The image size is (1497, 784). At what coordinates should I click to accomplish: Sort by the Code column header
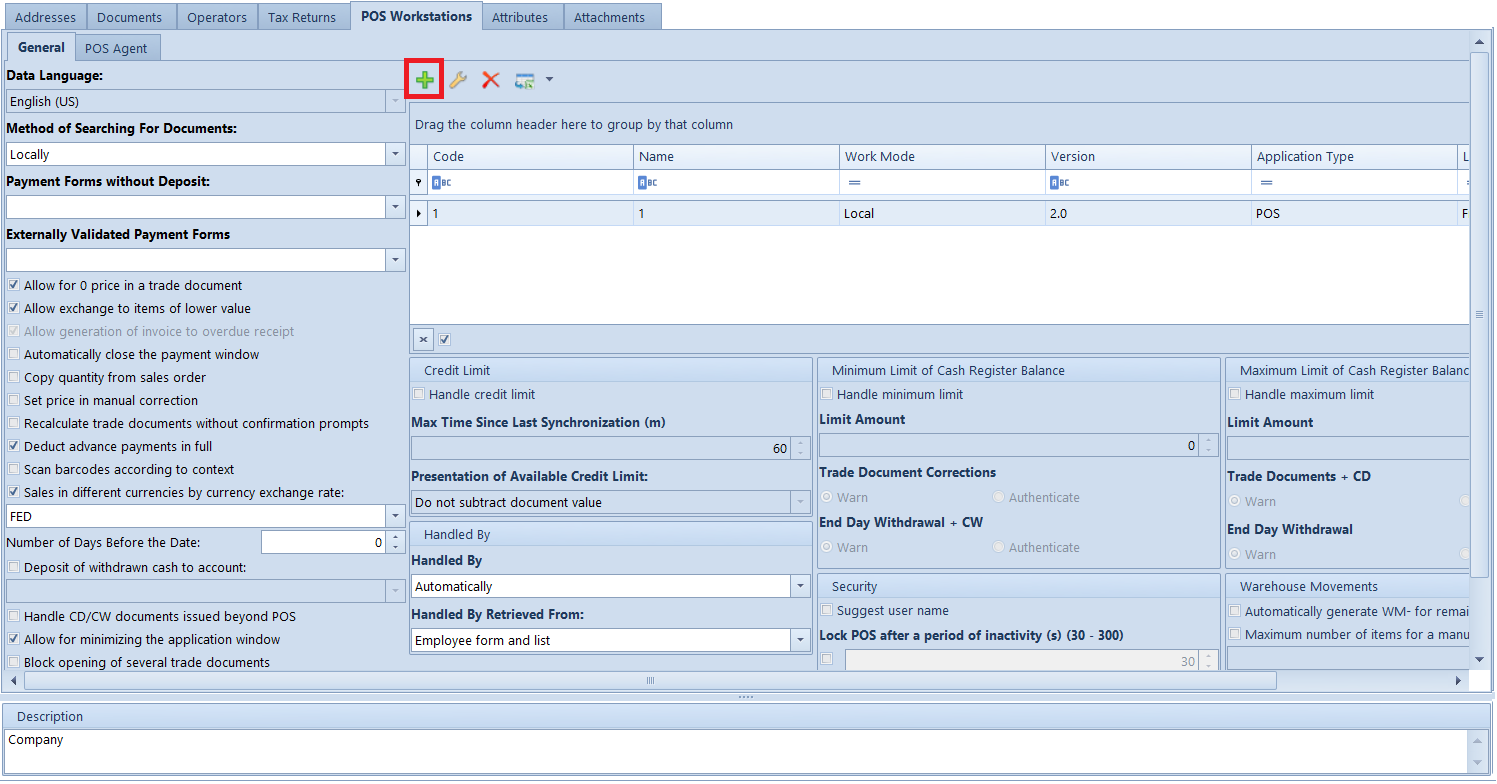530,157
